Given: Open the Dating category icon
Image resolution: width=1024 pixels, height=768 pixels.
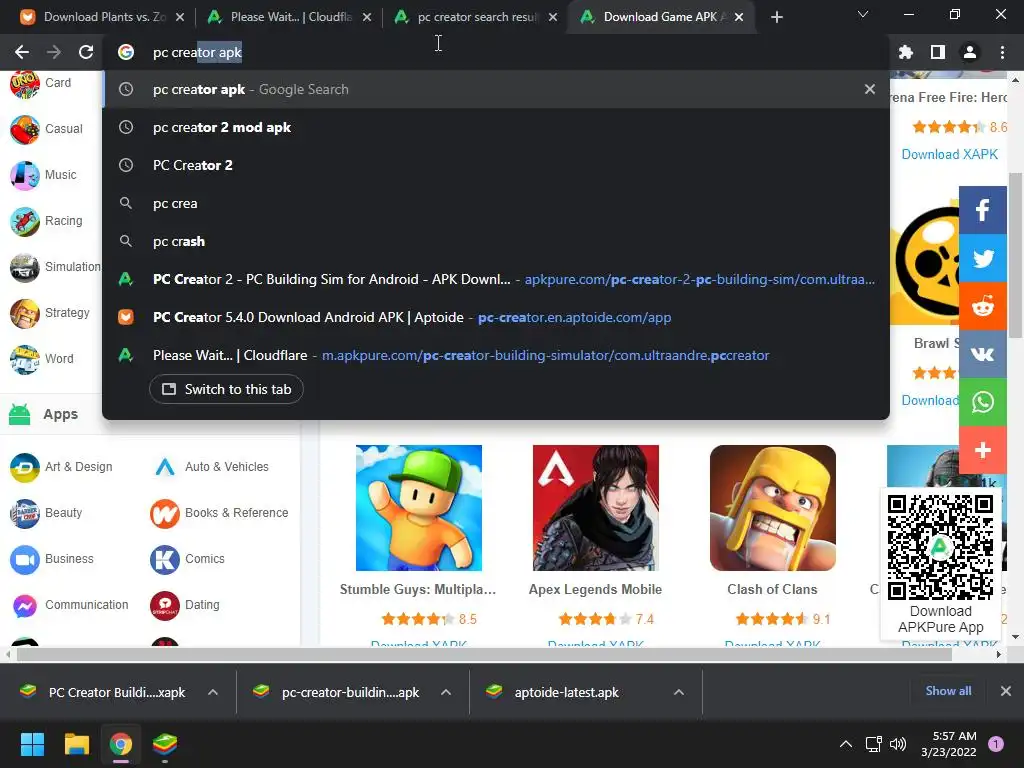Looking at the screenshot, I should click(165, 605).
